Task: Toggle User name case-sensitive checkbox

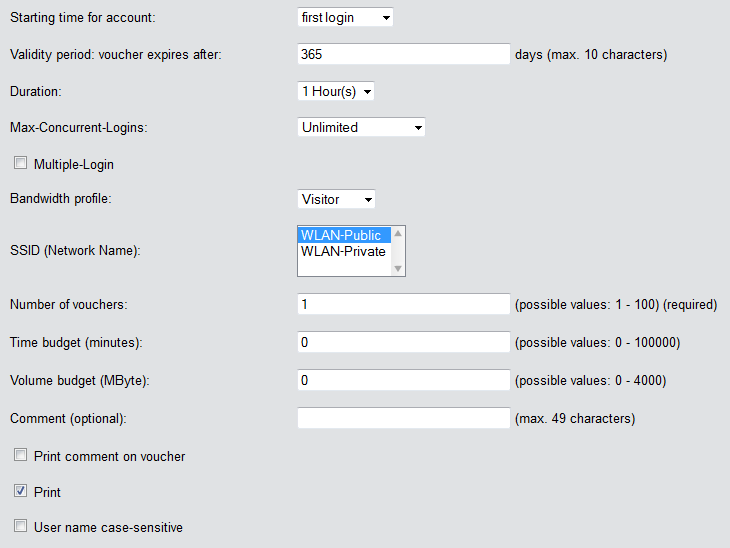Action: pyautogui.click(x=20, y=525)
